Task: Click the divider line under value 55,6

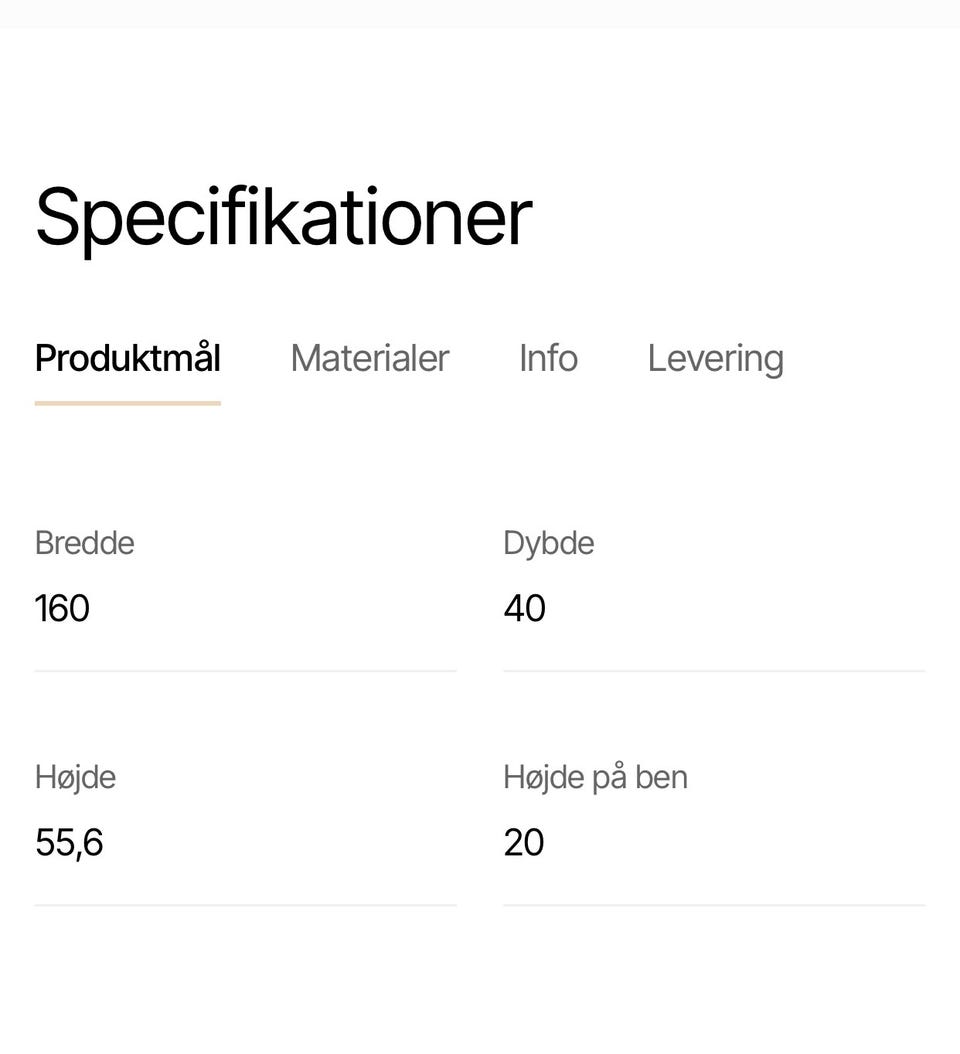Action: (245, 905)
